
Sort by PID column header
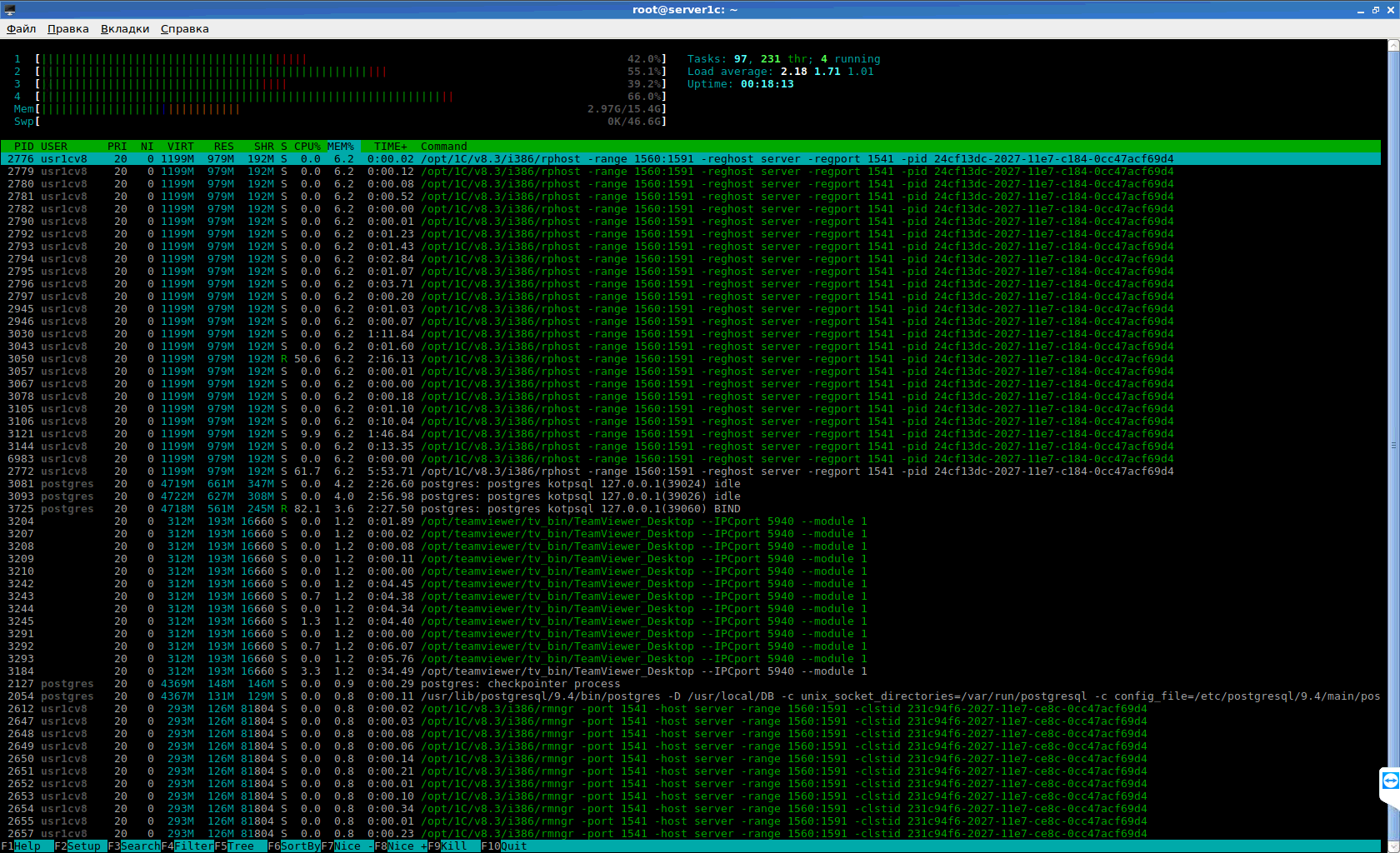(x=24, y=147)
